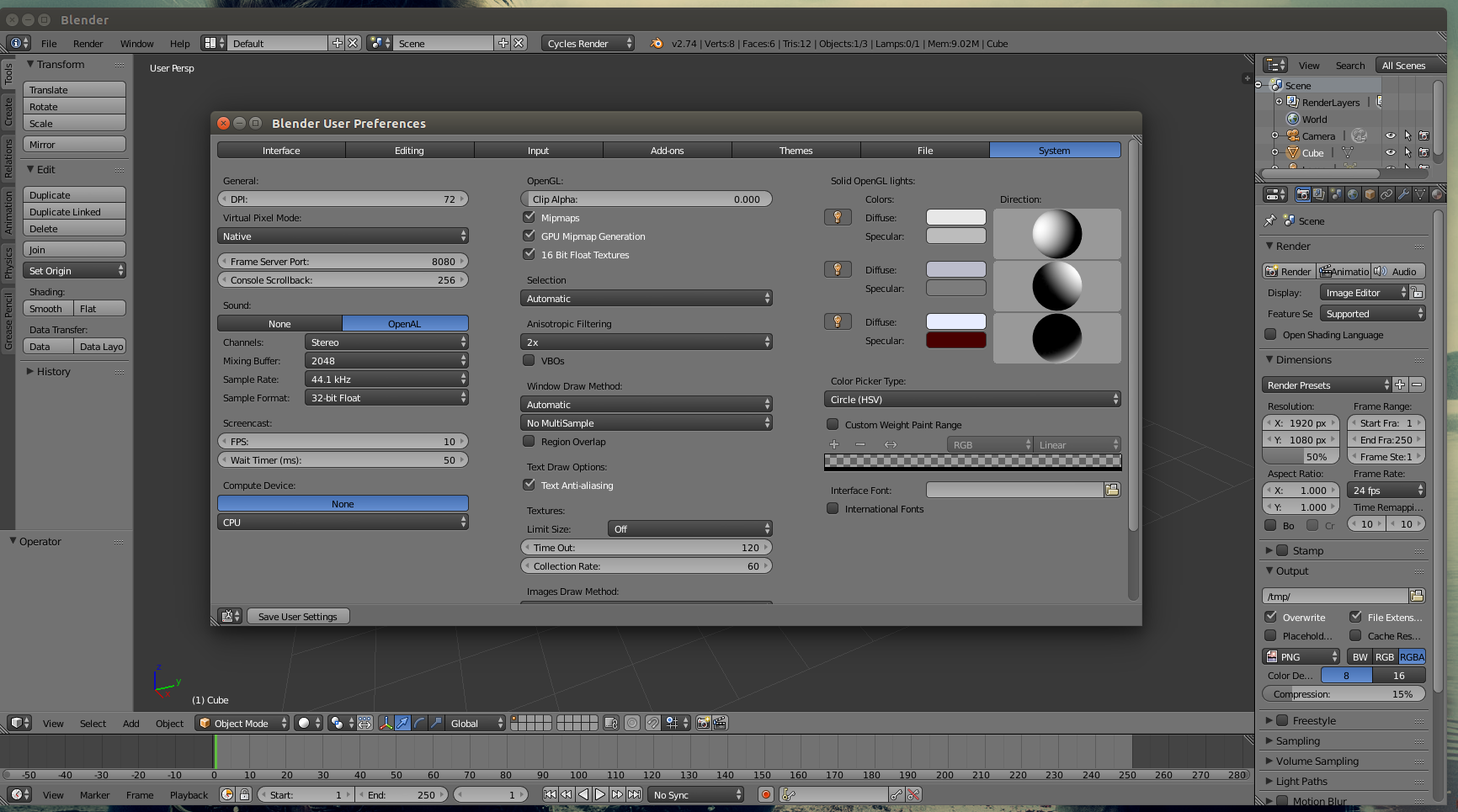Open output path browser folder icon

coord(1417,596)
